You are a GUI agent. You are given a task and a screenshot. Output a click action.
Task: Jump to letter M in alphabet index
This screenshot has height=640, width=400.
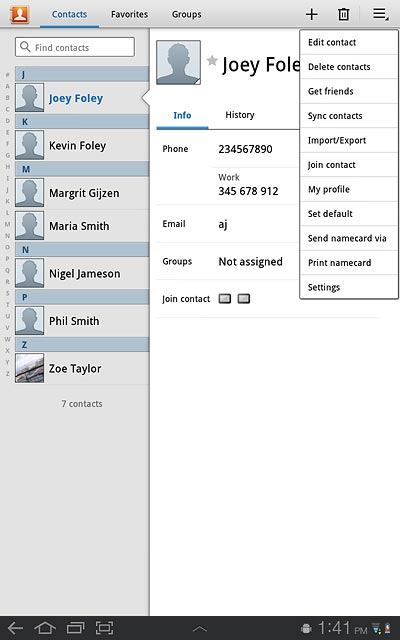coord(7,224)
